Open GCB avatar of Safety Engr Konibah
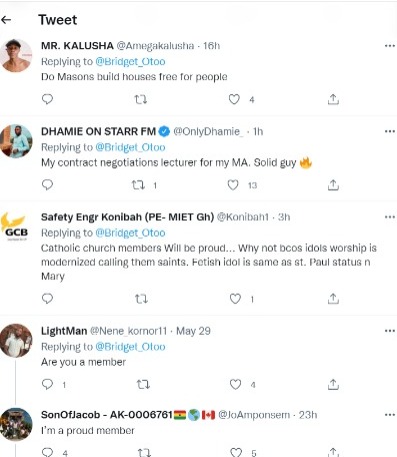The height and width of the screenshot is (457, 397). [x=14, y=227]
